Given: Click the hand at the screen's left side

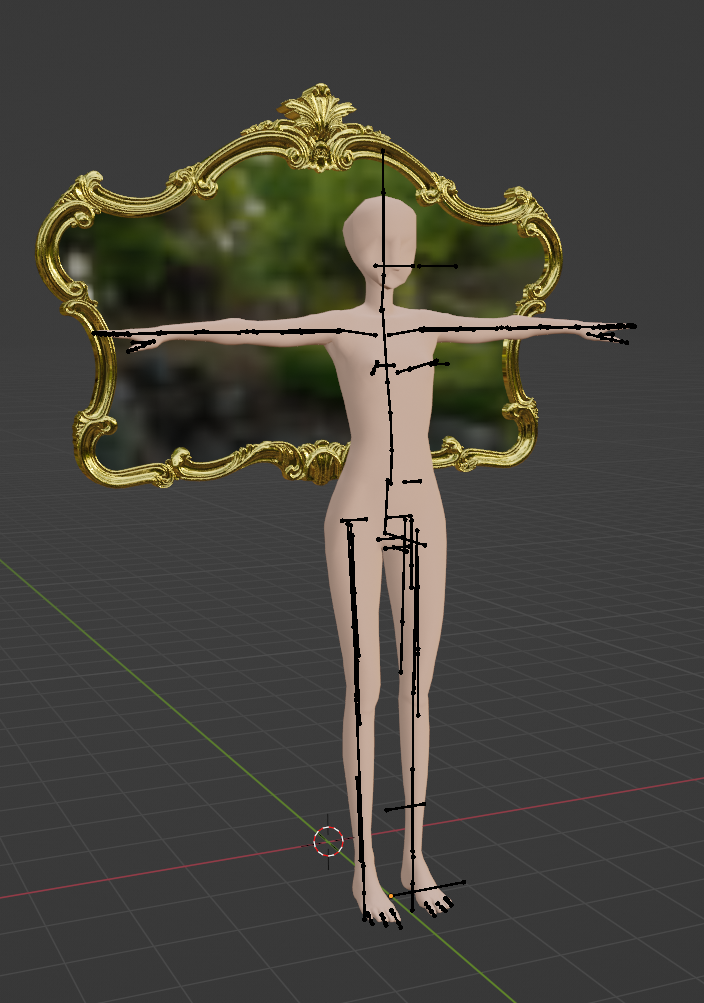Looking at the screenshot, I should [x=142, y=344].
